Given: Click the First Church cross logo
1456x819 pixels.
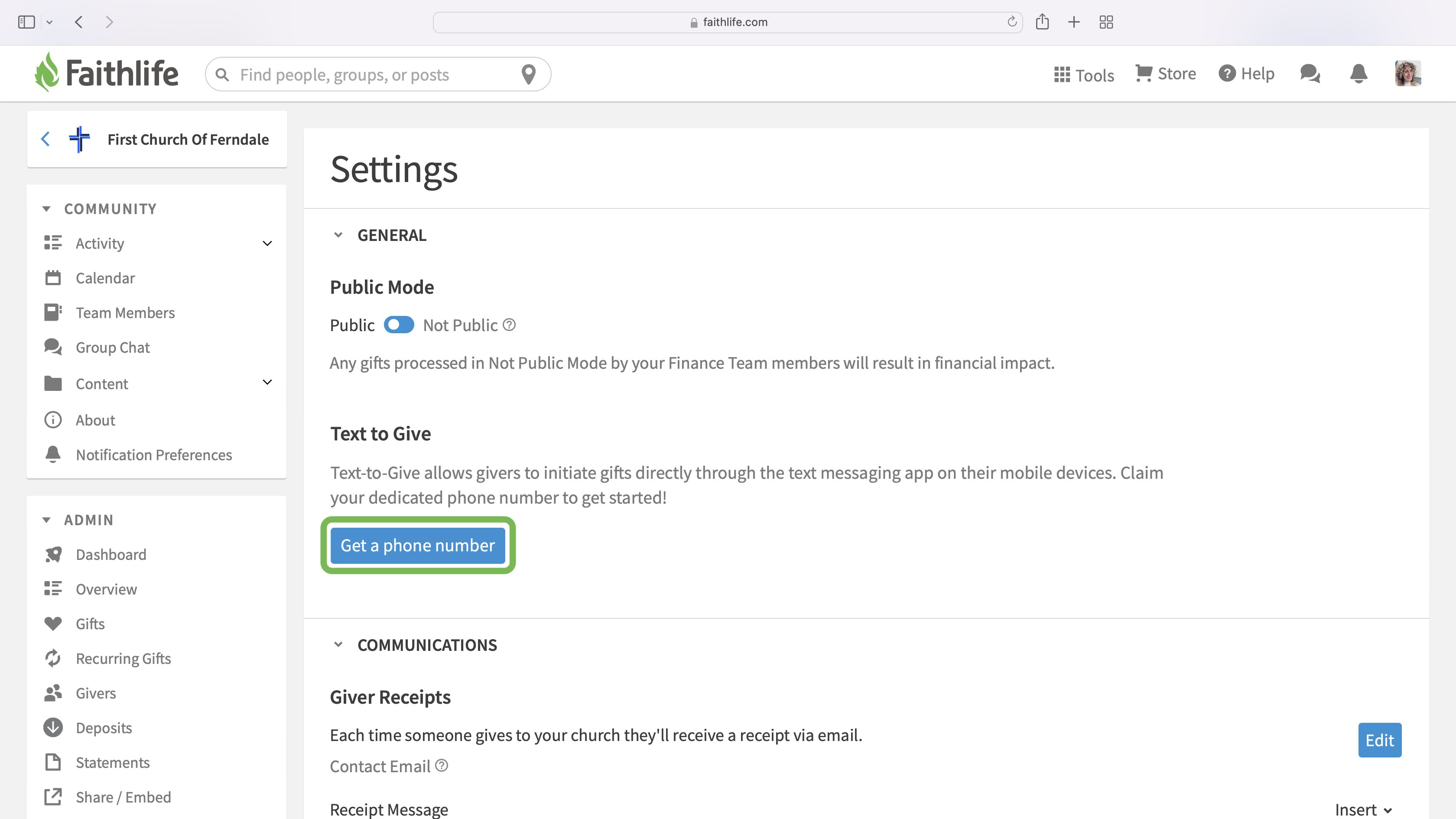Looking at the screenshot, I should pyautogui.click(x=79, y=139).
